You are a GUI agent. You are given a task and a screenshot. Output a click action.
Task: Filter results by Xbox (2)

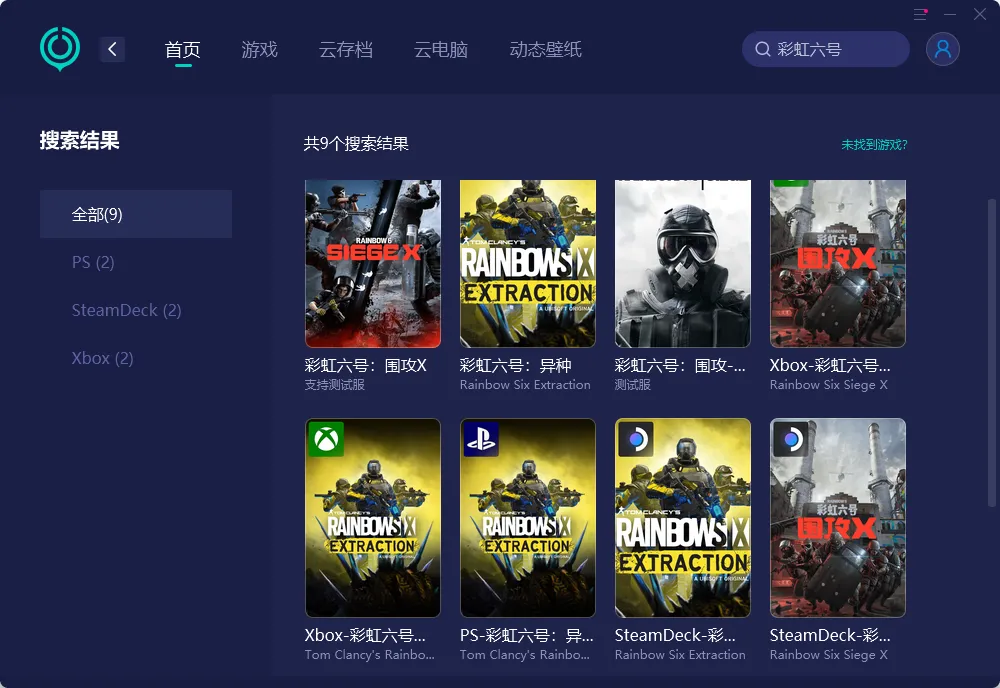pyautogui.click(x=102, y=358)
